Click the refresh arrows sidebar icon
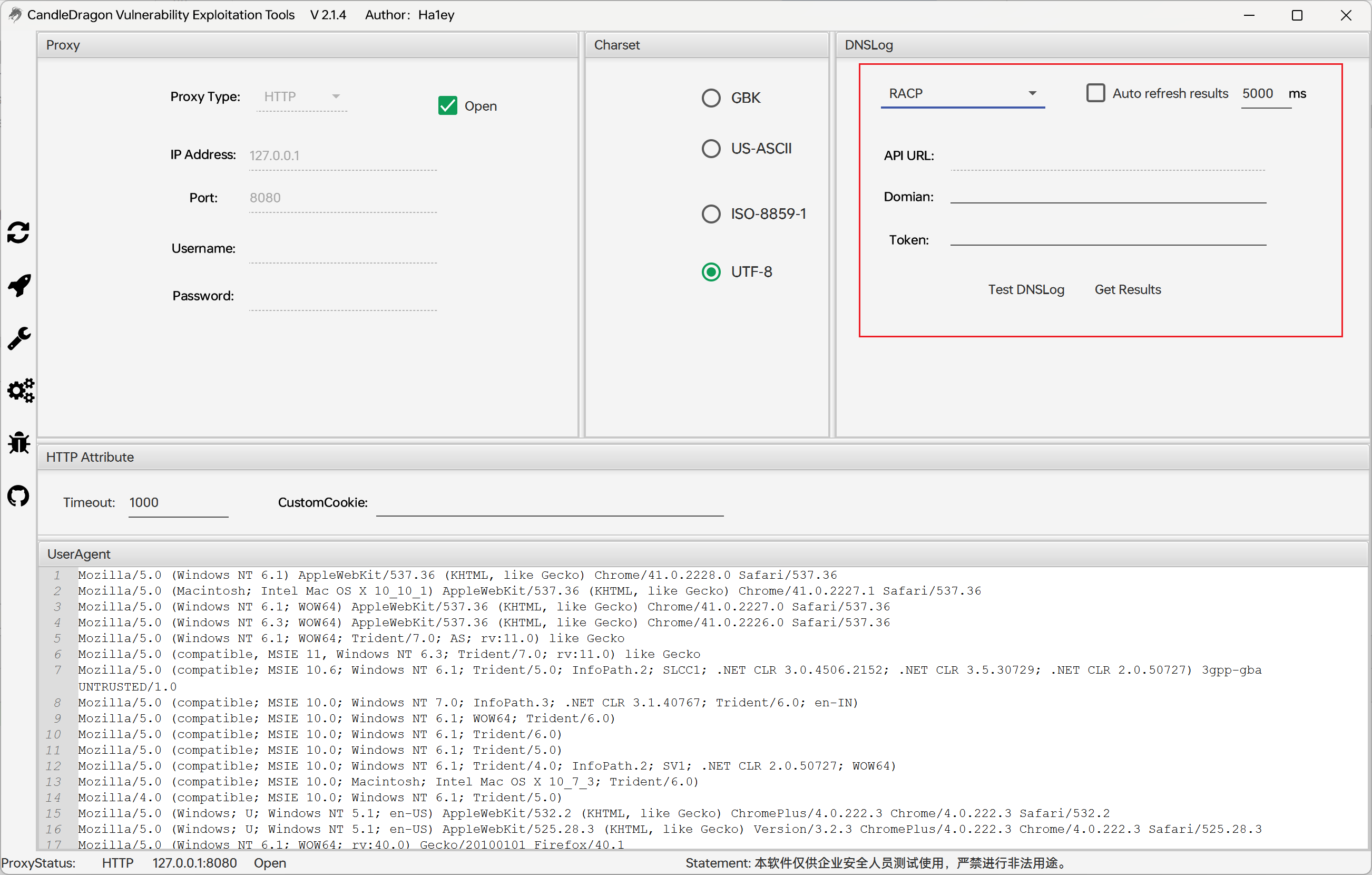This screenshot has width=1372, height=875. 18,232
